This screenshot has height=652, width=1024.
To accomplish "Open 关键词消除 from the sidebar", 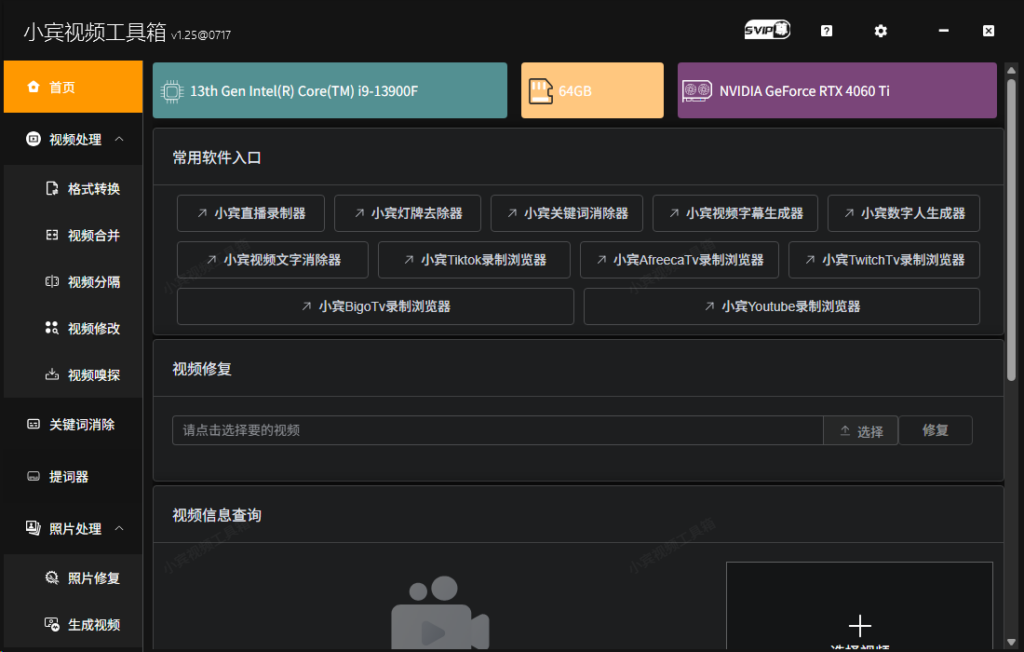I will point(73,425).
